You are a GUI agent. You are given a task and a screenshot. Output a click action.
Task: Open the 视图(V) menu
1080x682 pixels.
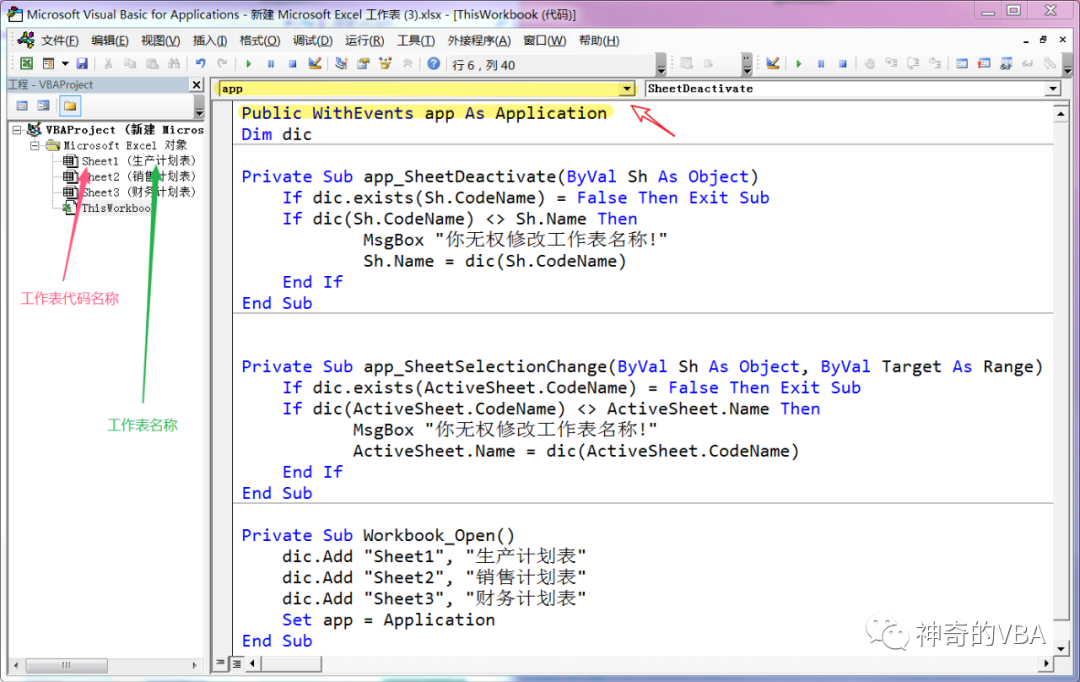pos(160,41)
